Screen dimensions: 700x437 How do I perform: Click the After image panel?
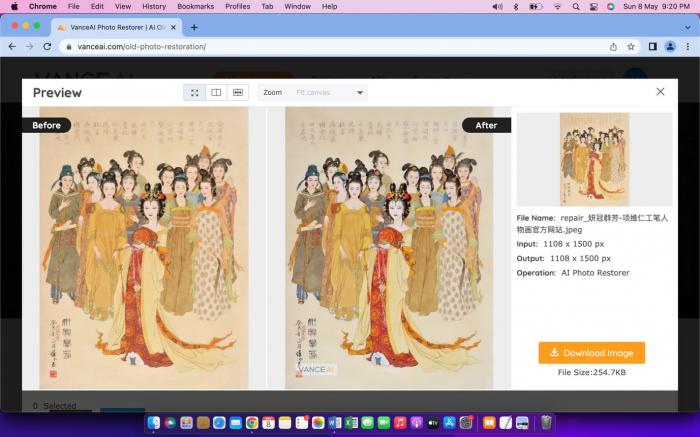tap(389, 248)
